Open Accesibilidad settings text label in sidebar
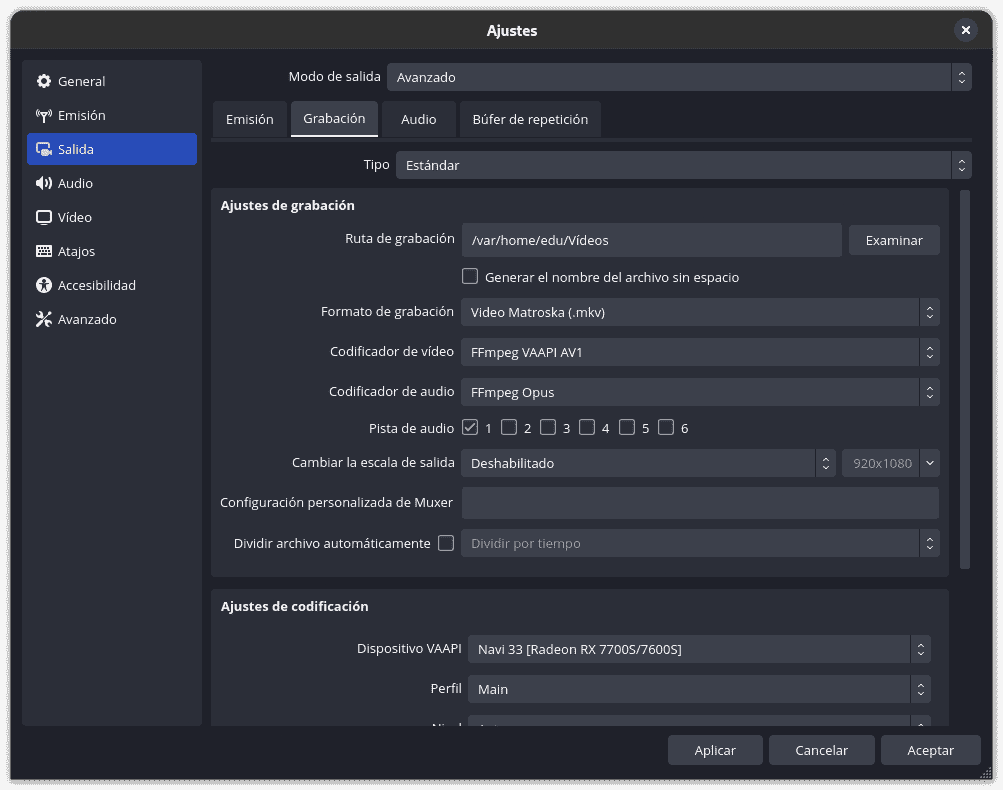Viewport: 1003px width, 790px height. tap(97, 285)
